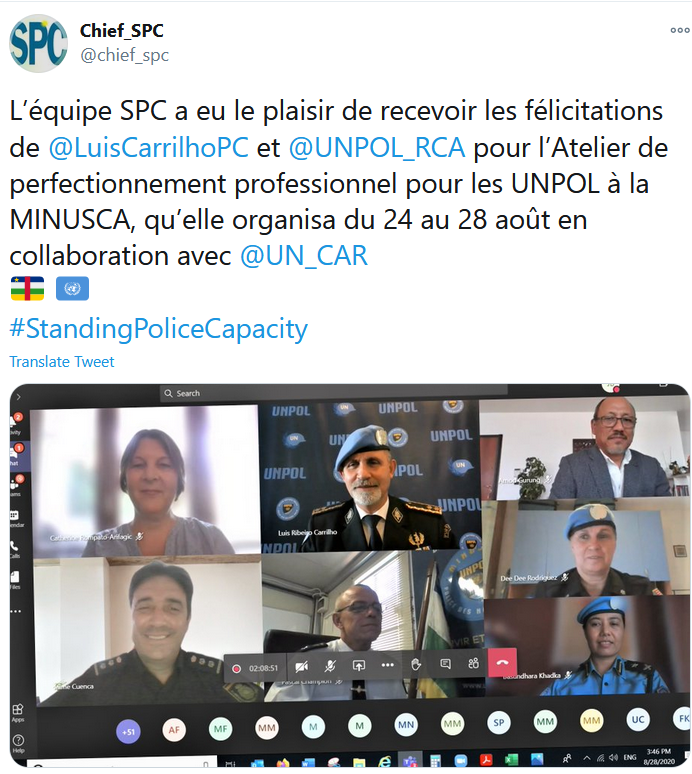Click the Help icon in Teams sidebar
Image resolution: width=692 pixels, height=774 pixels.
tap(18, 742)
